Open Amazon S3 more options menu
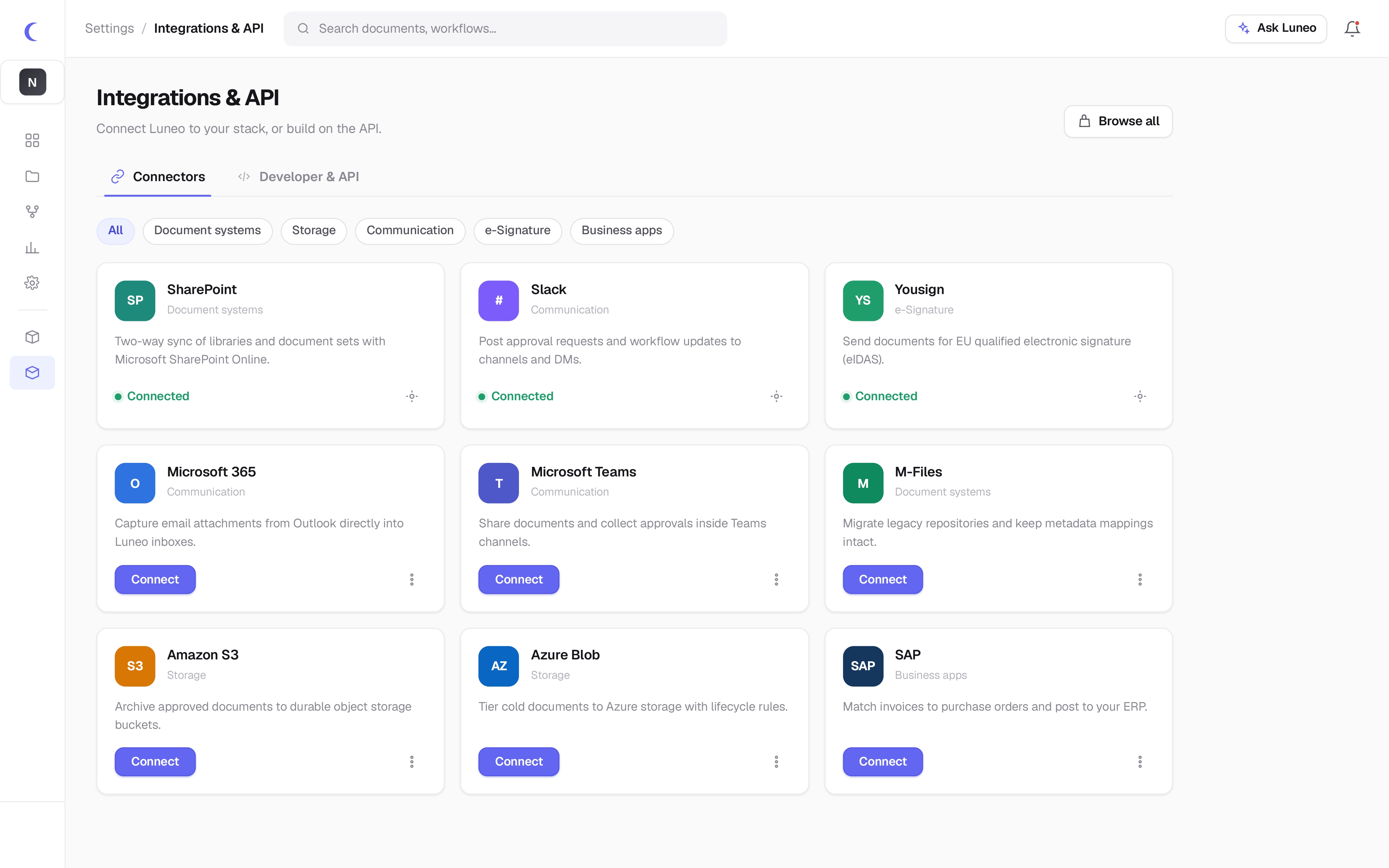The width and height of the screenshot is (1389, 868). pyautogui.click(x=412, y=762)
